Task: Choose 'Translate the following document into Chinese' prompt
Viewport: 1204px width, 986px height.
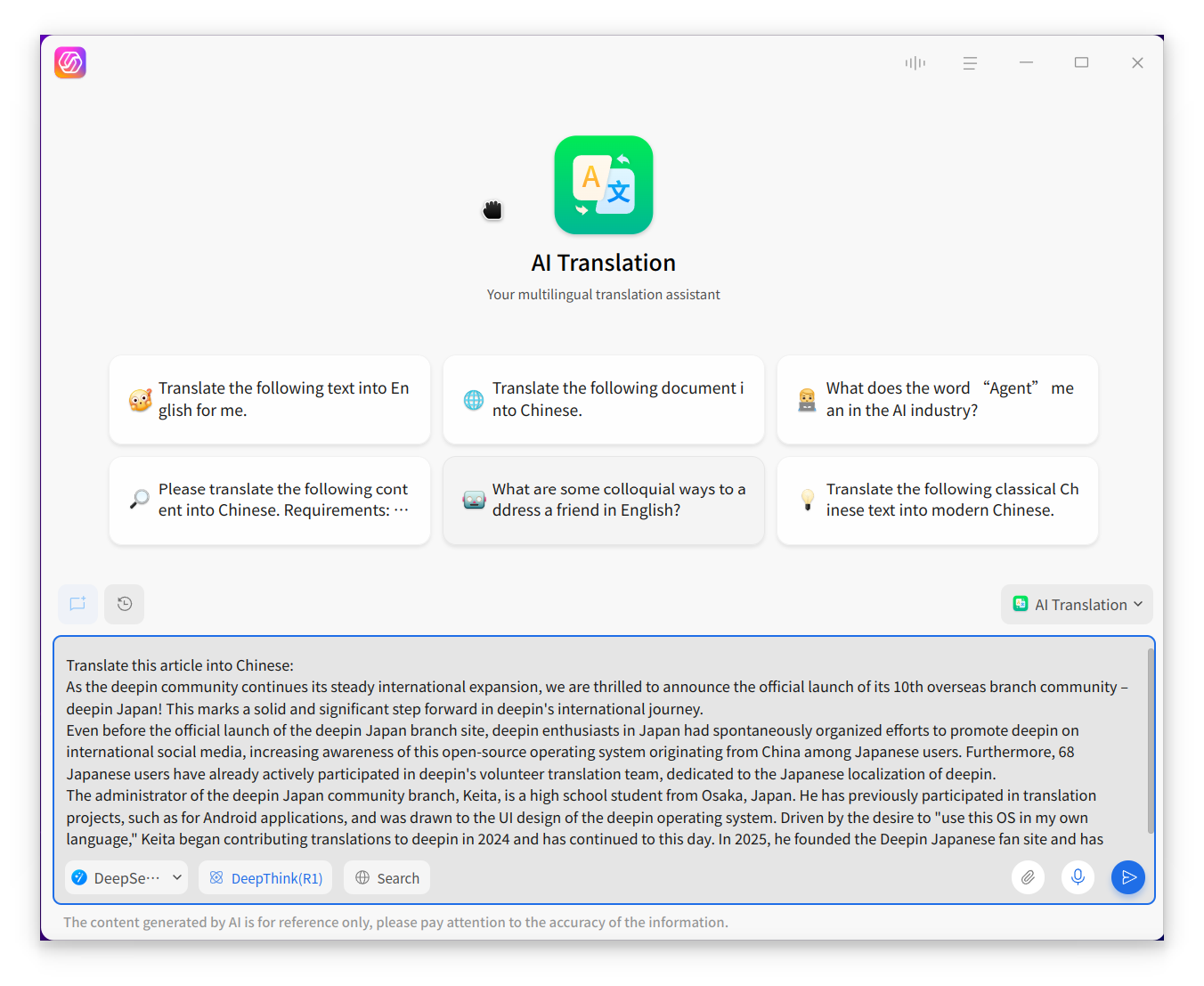Action: (604, 399)
